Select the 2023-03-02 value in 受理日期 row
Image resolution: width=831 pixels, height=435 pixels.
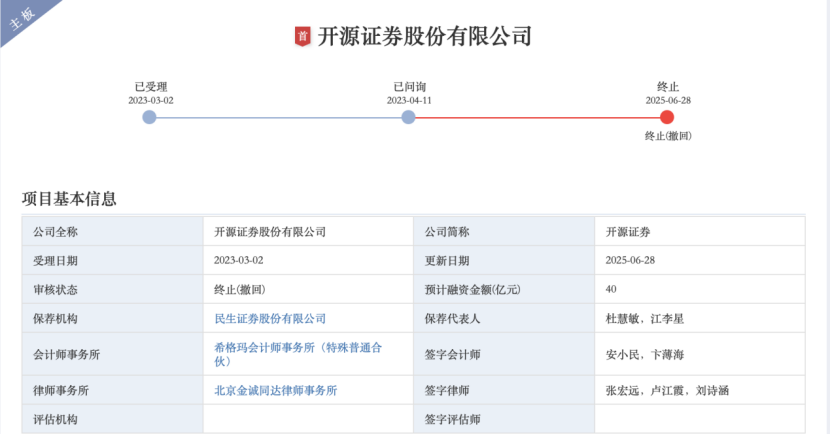point(238,260)
